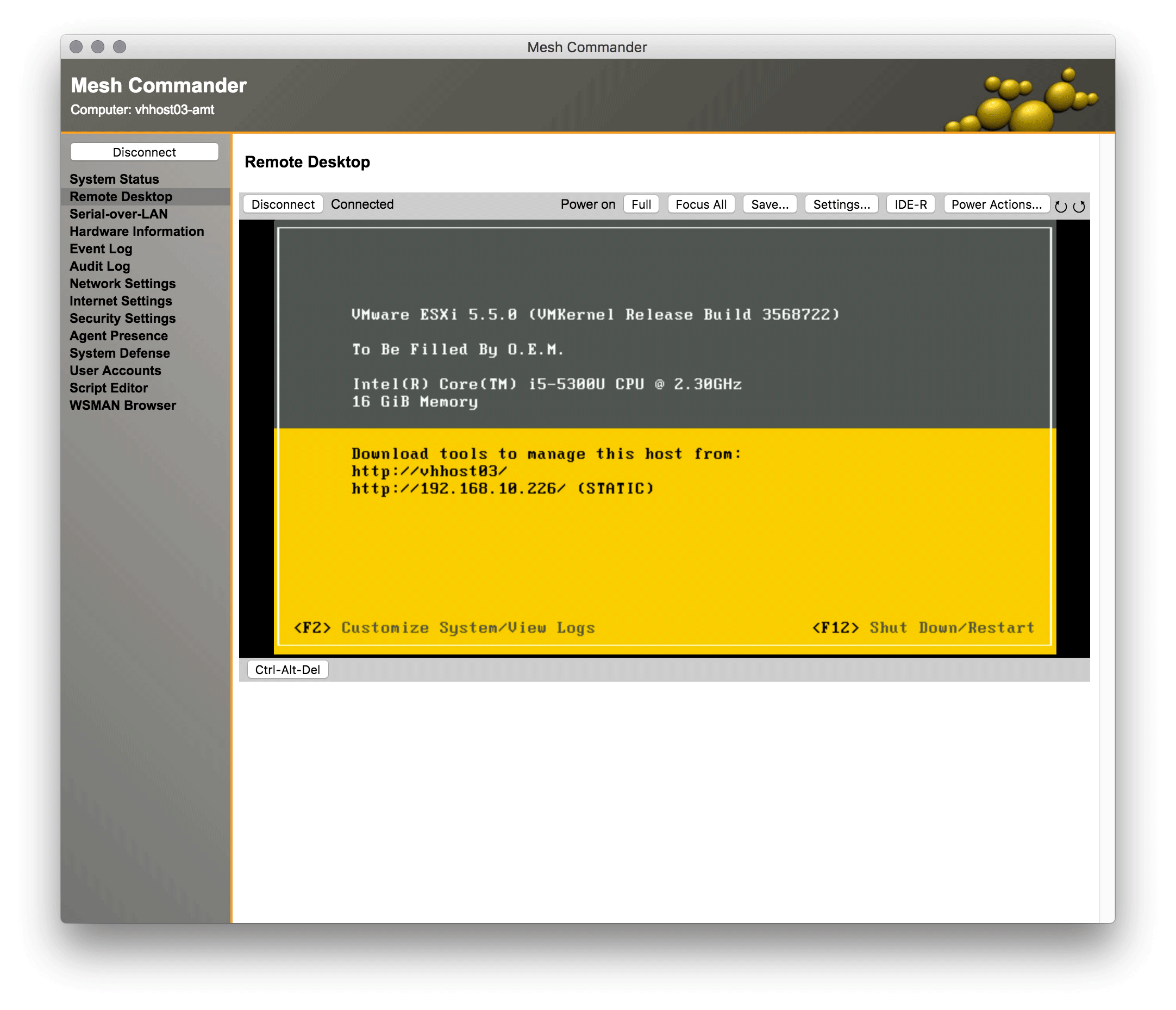Click the 'To Be Filled By O.E.M.' line
Screen dimensions: 1176x1010
458,349
